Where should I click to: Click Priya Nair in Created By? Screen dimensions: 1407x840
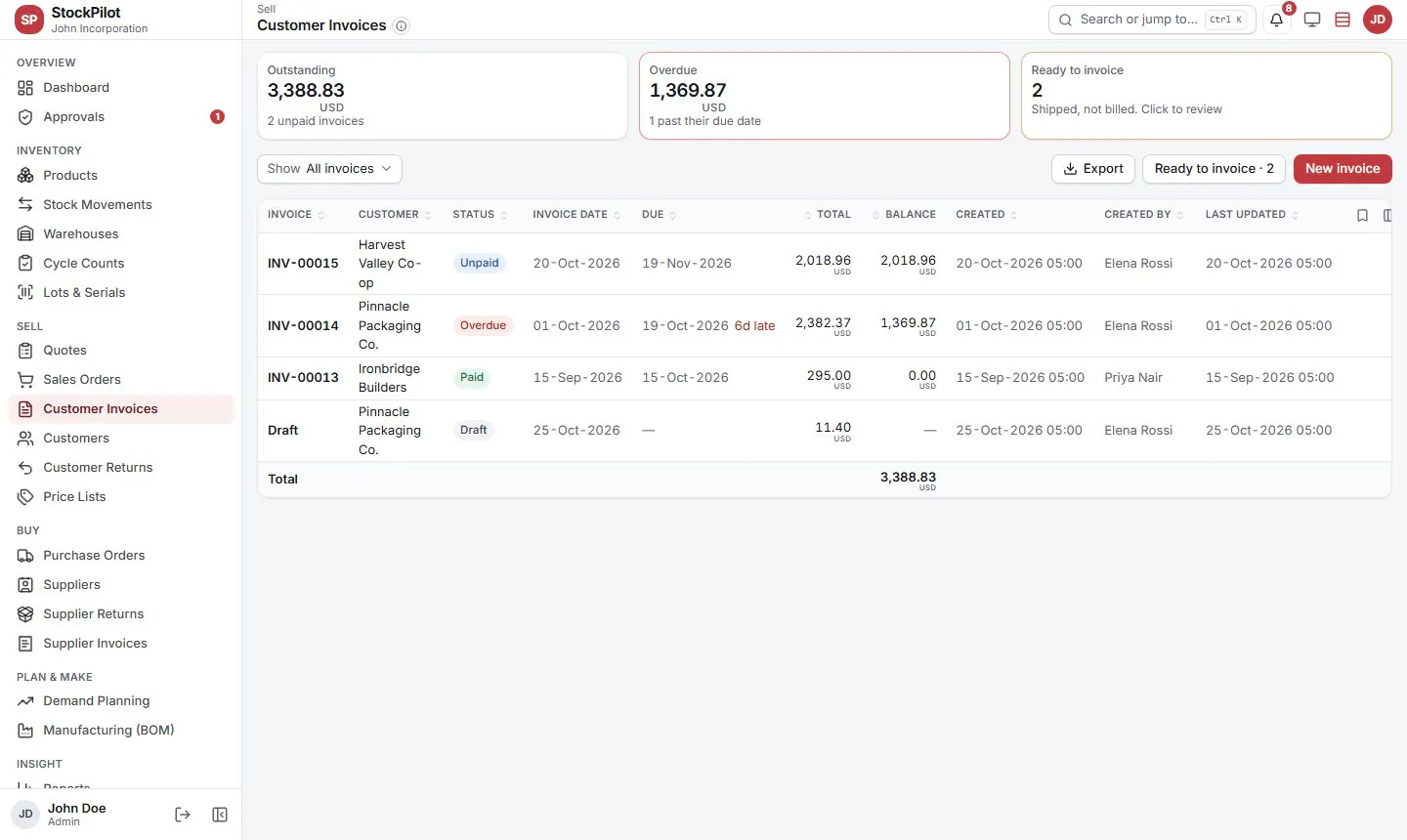(1133, 378)
